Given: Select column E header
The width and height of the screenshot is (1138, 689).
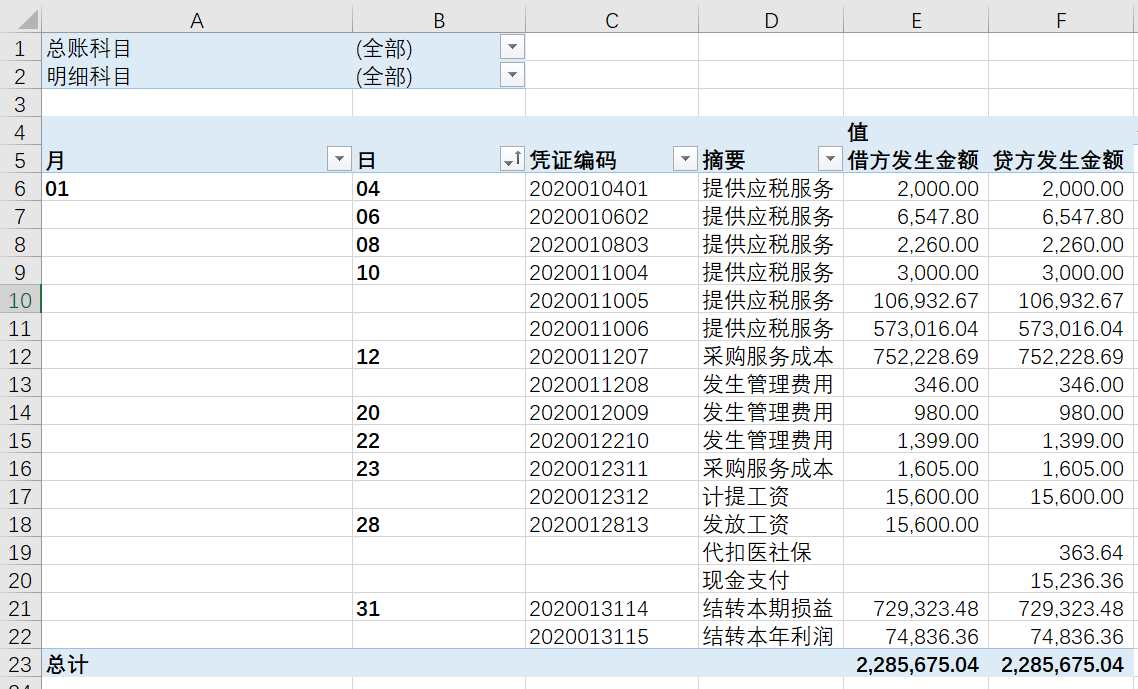Looking at the screenshot, I should pos(916,20).
